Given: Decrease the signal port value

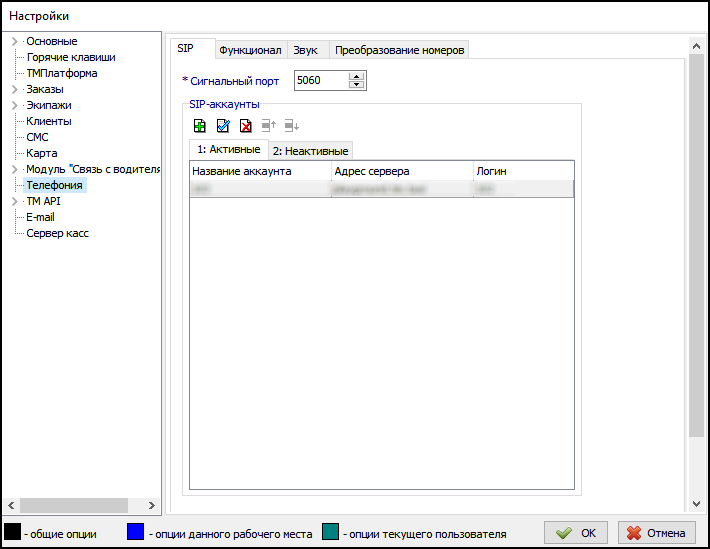Looking at the screenshot, I should 357,85.
